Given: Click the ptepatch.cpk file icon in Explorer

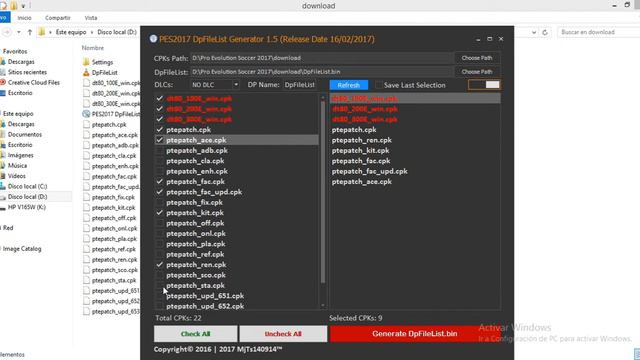Looking at the screenshot, I should tap(86, 124).
